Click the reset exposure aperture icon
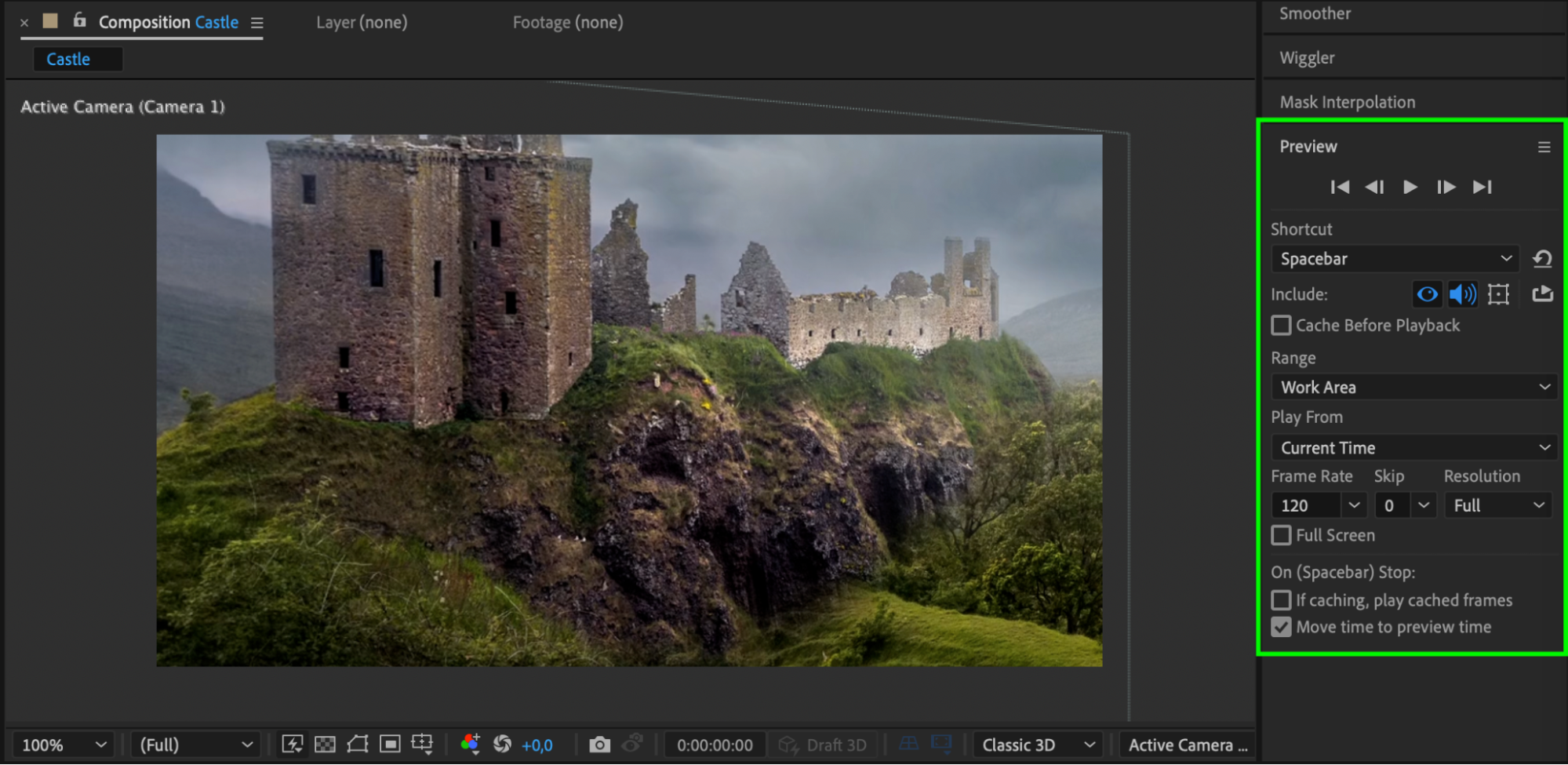 (x=503, y=745)
